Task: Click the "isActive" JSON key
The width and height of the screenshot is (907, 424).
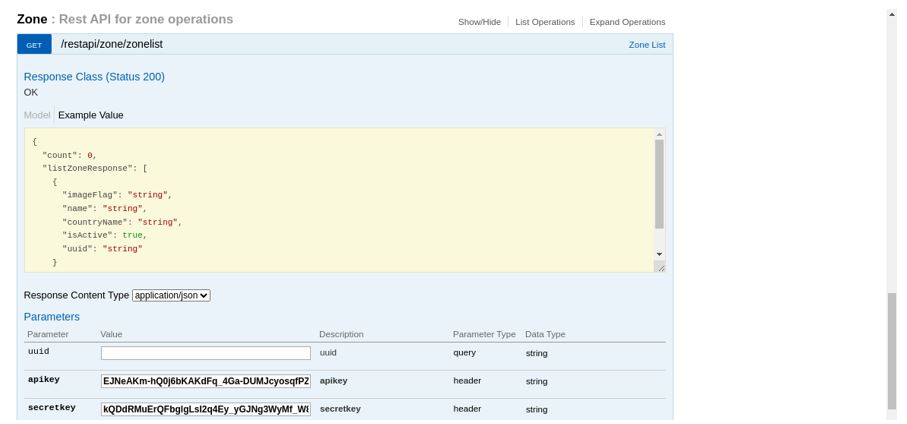Action: coord(87,235)
